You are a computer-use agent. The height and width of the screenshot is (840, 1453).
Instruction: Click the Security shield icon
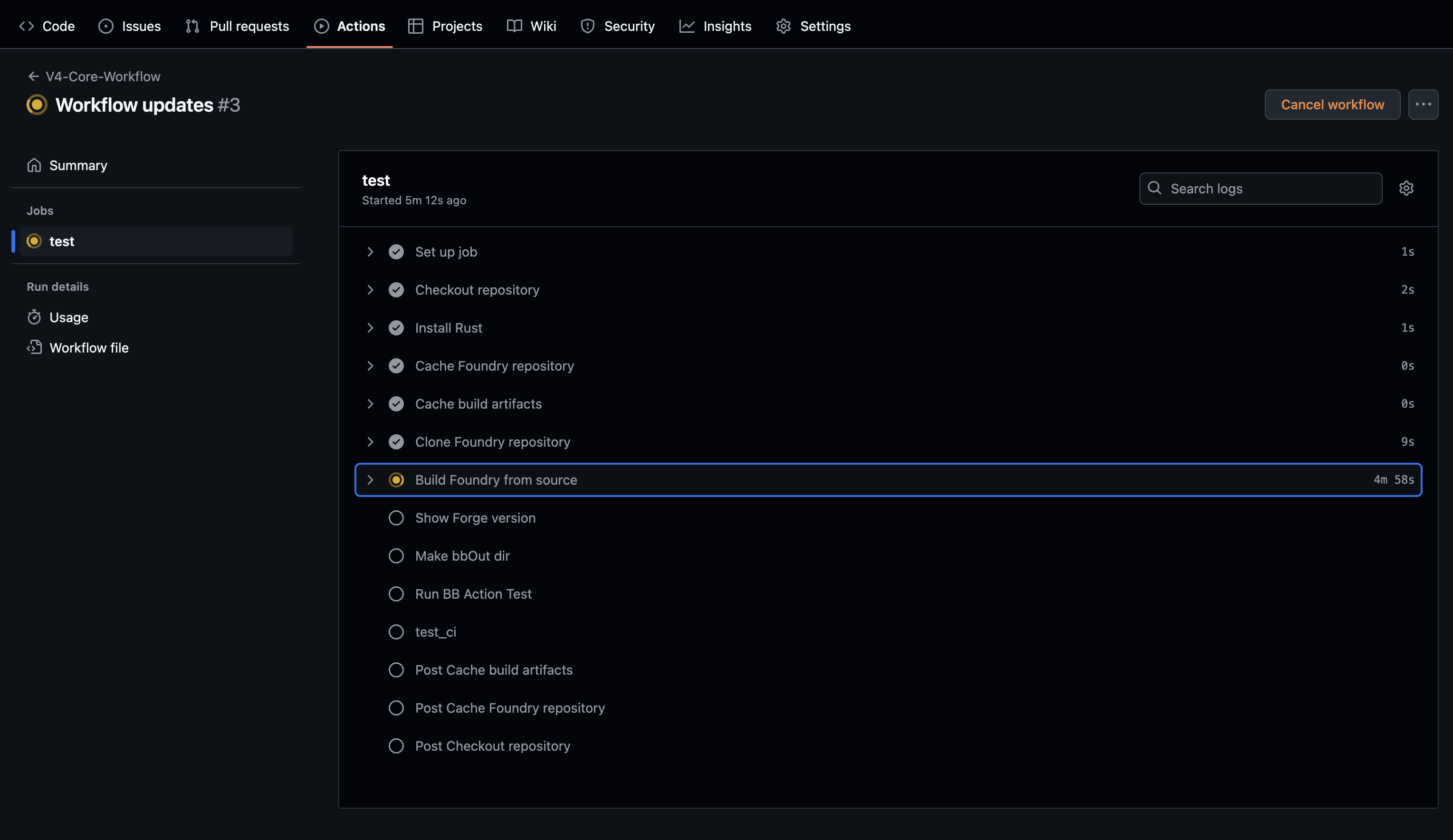587,26
